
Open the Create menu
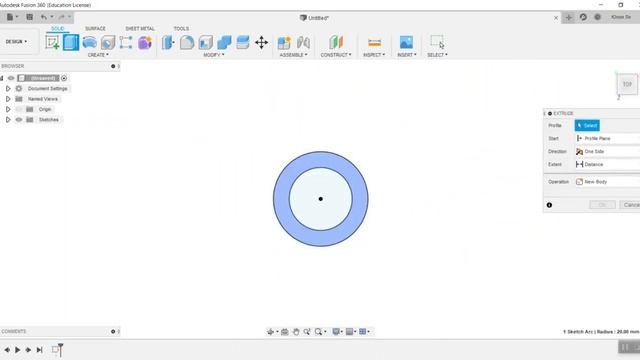tap(98, 55)
